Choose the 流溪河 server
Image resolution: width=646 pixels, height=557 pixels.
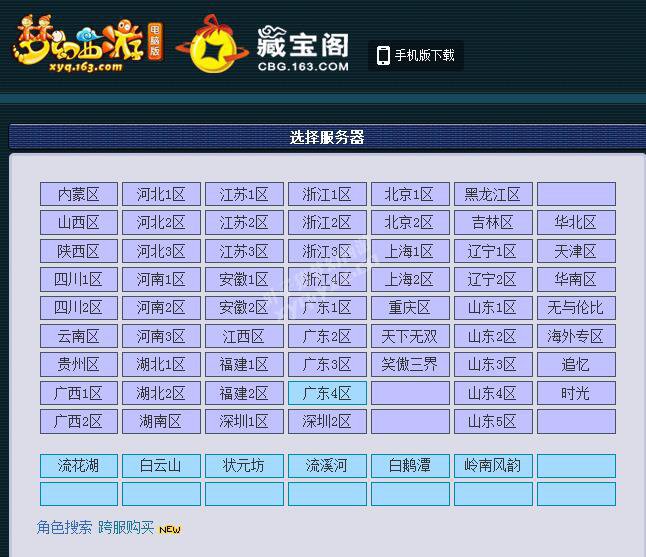tap(327, 466)
